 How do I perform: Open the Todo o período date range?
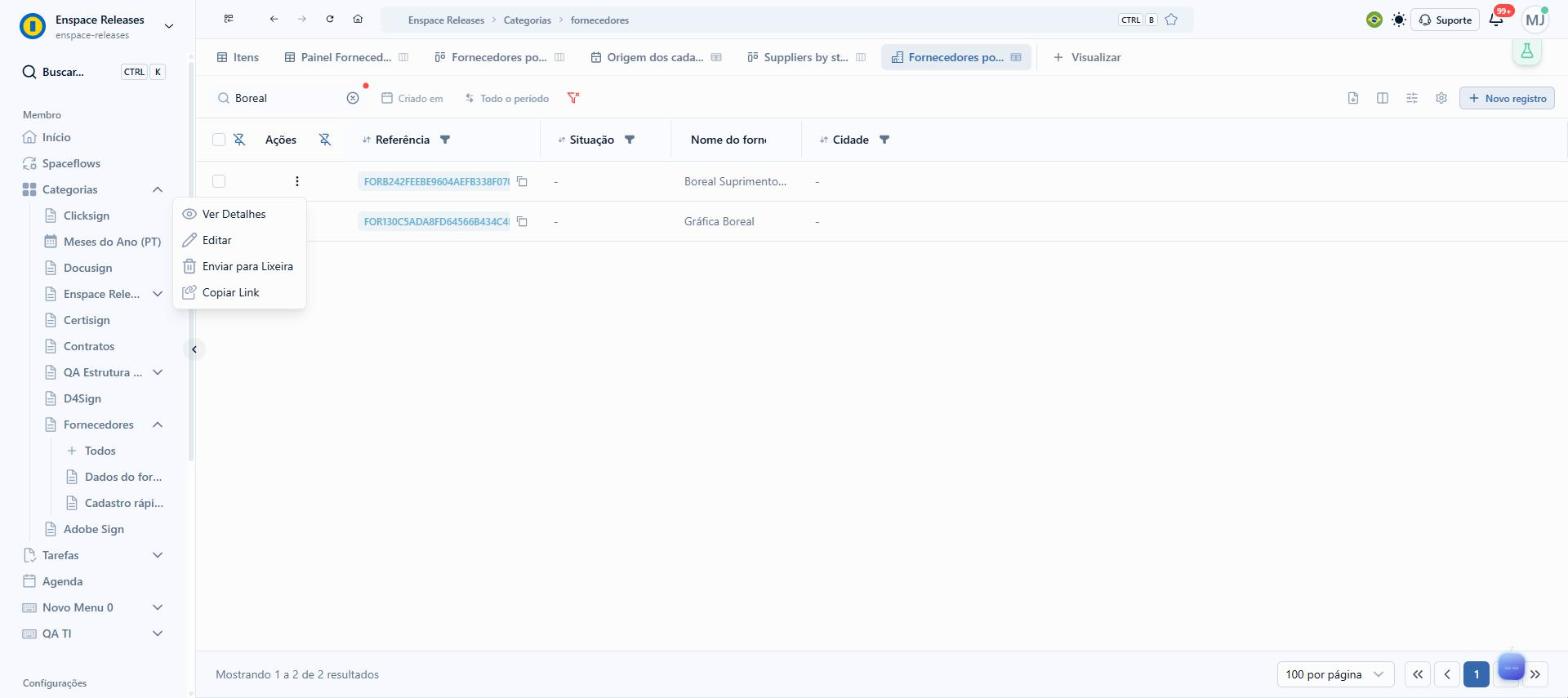coord(507,98)
